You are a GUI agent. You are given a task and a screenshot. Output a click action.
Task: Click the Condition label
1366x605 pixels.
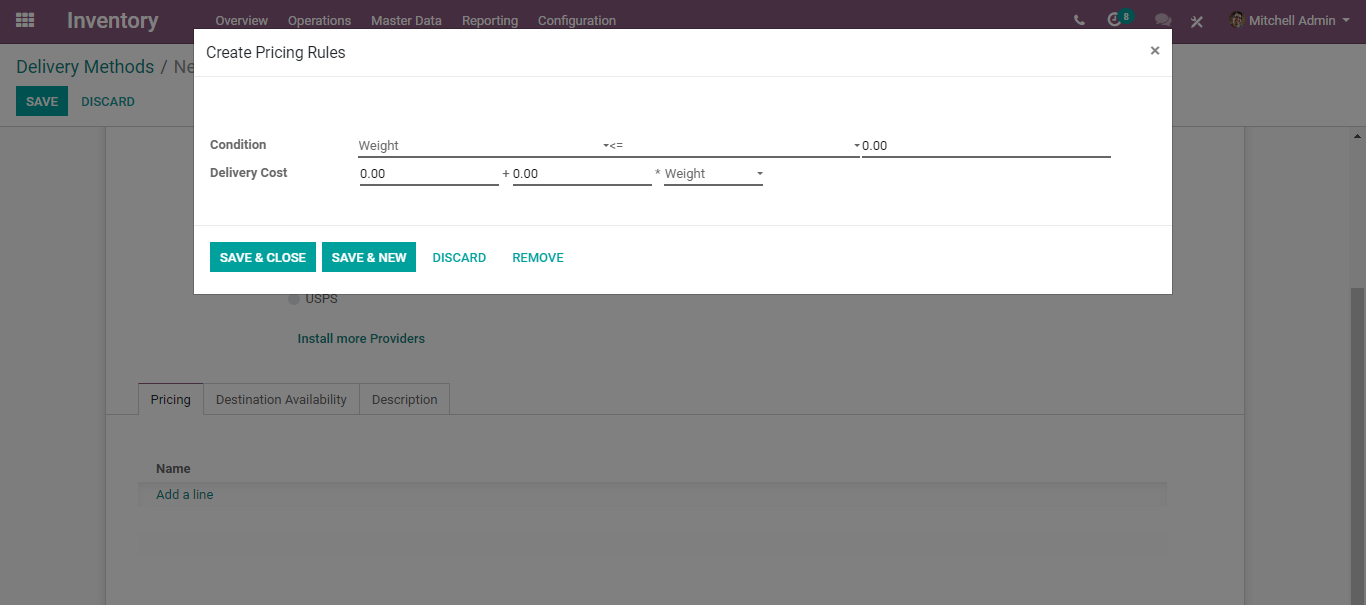(238, 145)
